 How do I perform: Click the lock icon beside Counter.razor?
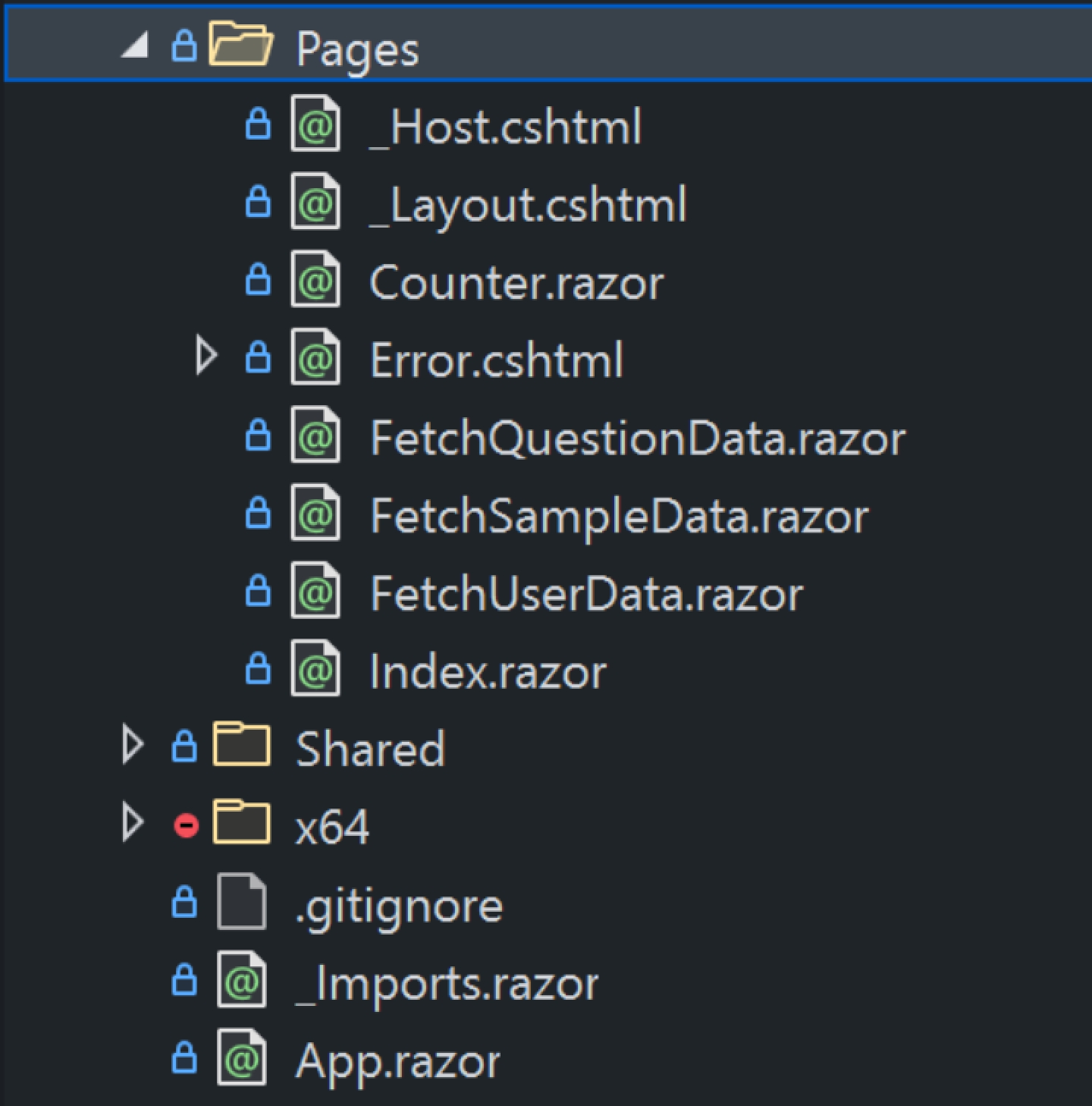258,279
